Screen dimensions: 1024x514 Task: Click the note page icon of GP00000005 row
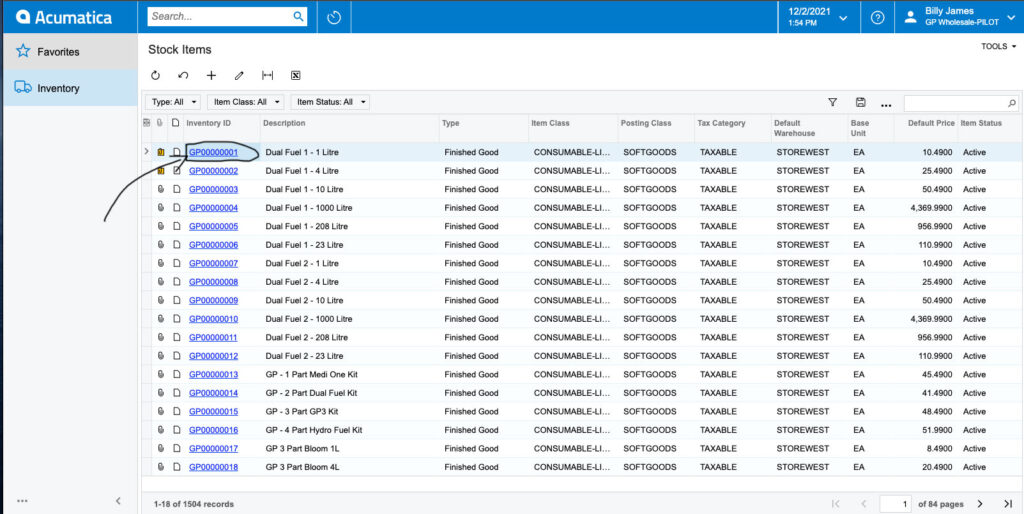pos(176,227)
